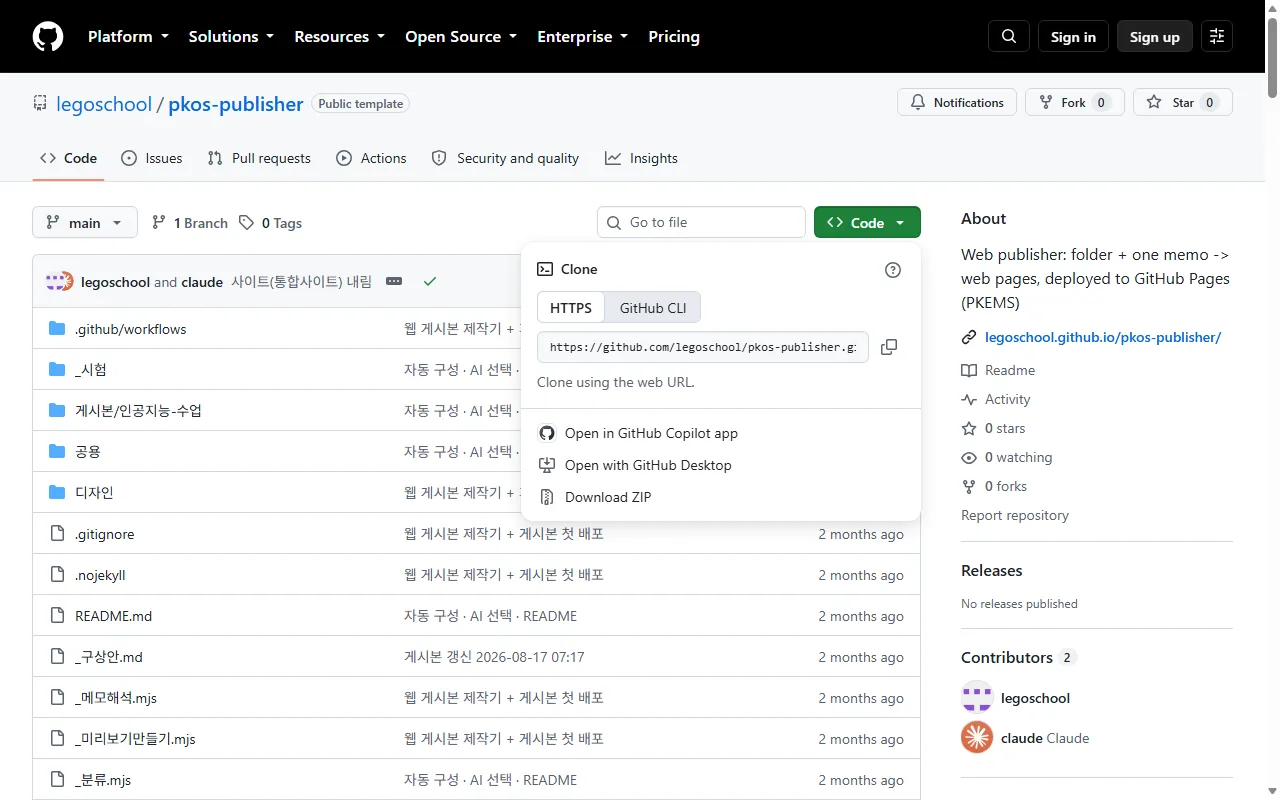Open the search magnifier button

(x=1009, y=37)
